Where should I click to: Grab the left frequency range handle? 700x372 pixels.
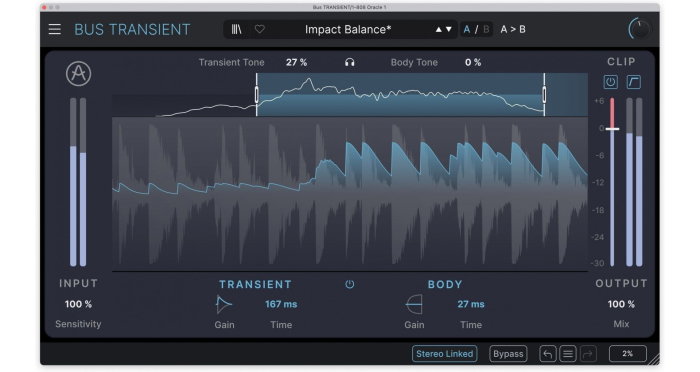[257, 95]
